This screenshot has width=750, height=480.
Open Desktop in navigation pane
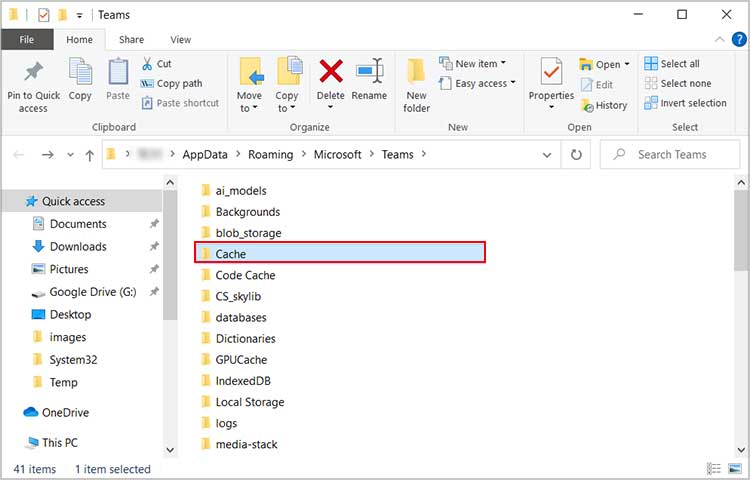(x=70, y=315)
